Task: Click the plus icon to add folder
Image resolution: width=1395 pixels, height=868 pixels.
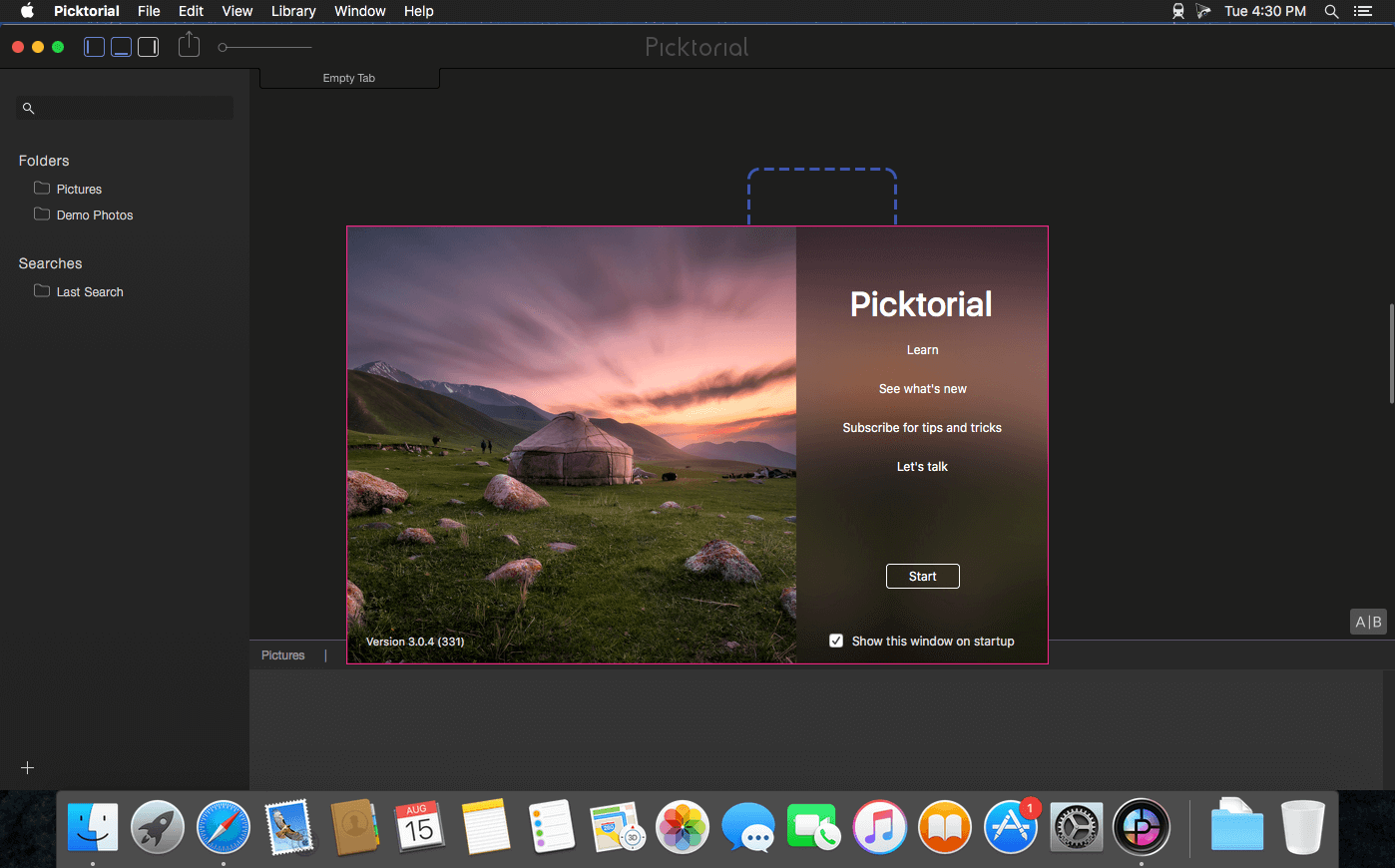Action: (x=28, y=767)
